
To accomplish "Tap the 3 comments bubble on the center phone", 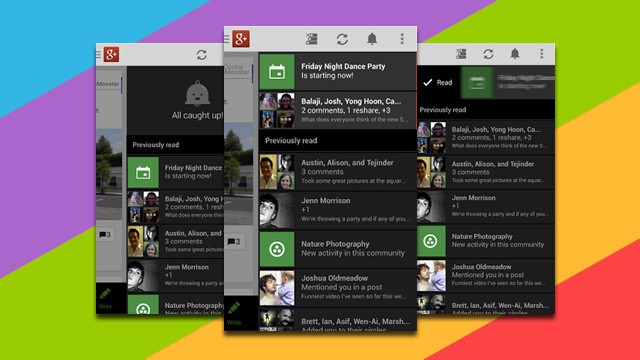I will pyautogui.click(x=234, y=241).
